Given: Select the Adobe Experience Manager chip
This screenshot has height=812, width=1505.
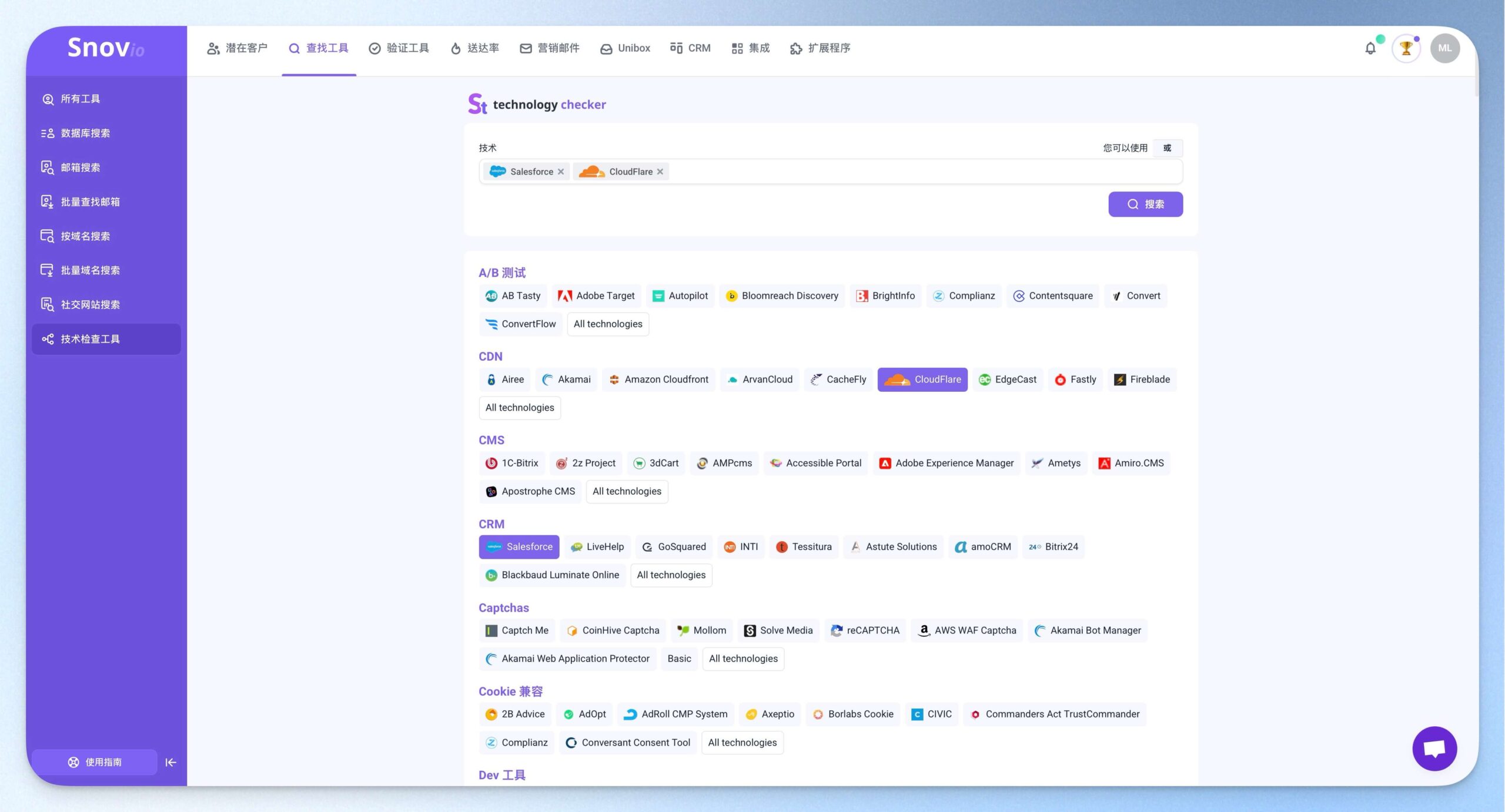Looking at the screenshot, I should pos(947,463).
